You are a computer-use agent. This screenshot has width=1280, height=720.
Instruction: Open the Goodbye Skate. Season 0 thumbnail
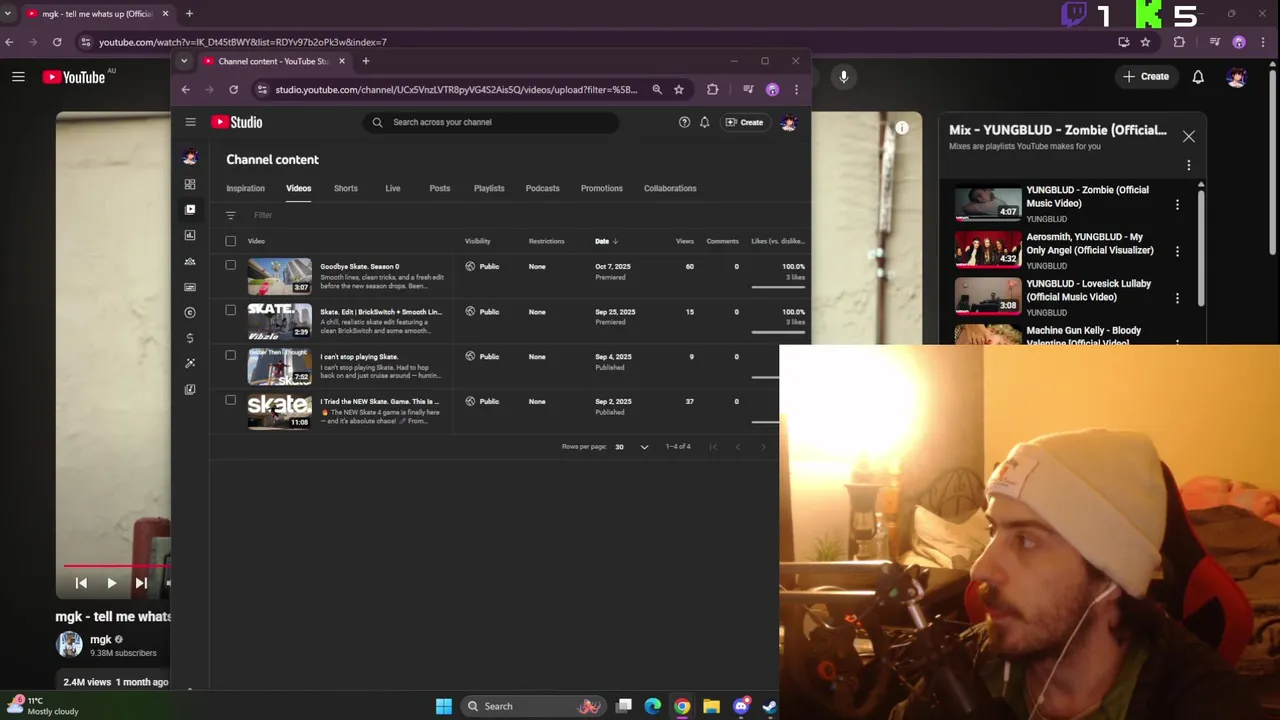(x=280, y=276)
